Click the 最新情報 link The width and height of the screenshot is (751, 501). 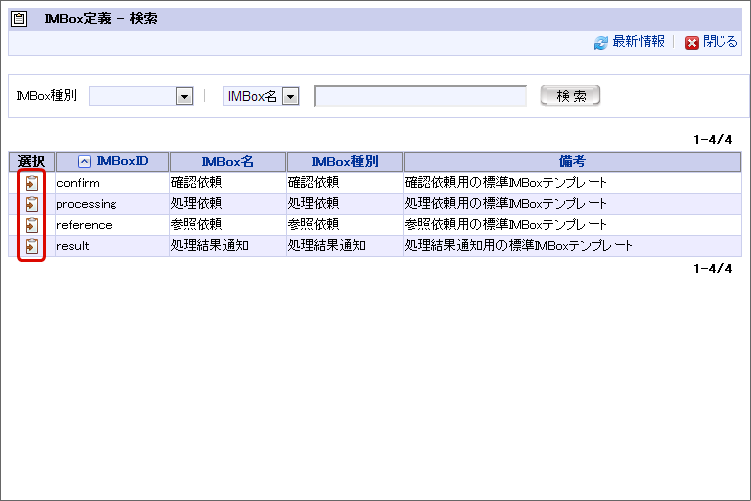638,42
